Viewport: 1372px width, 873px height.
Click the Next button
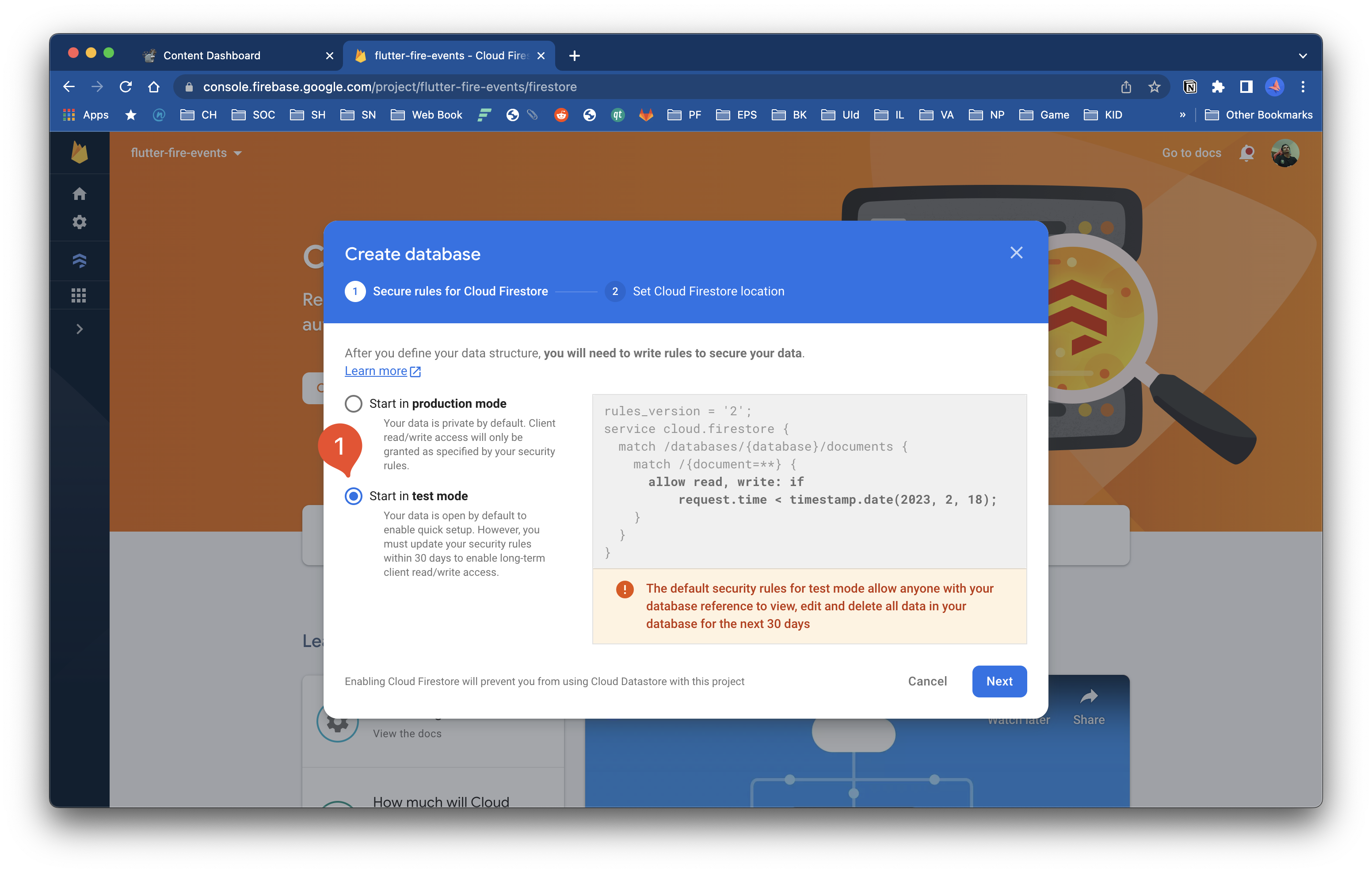point(999,682)
